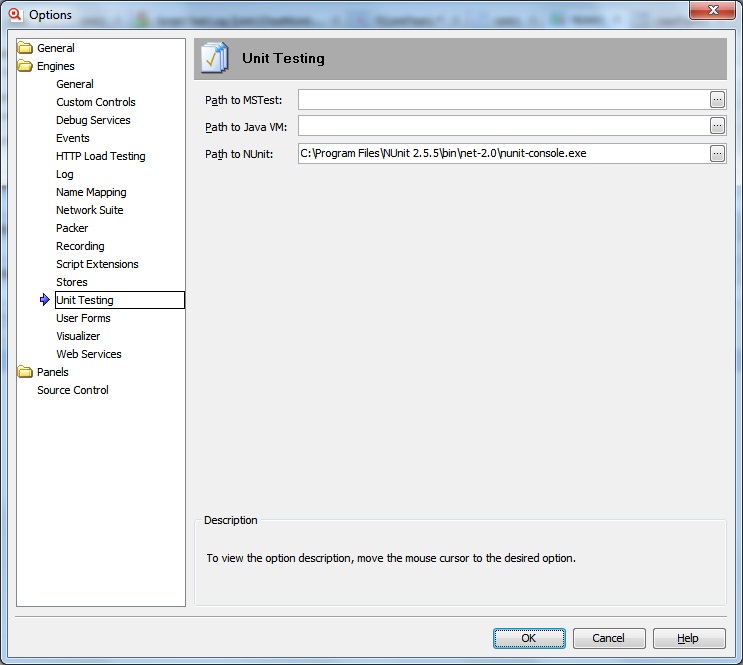This screenshot has width=743, height=665.
Task: Browse for the NUnit executable path
Action: point(717,153)
